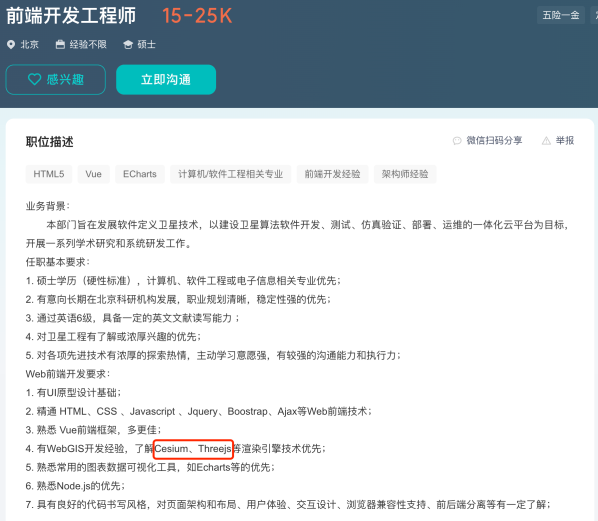
Task: Click the briefcase icon next to 经验不限
Action: tap(60, 45)
